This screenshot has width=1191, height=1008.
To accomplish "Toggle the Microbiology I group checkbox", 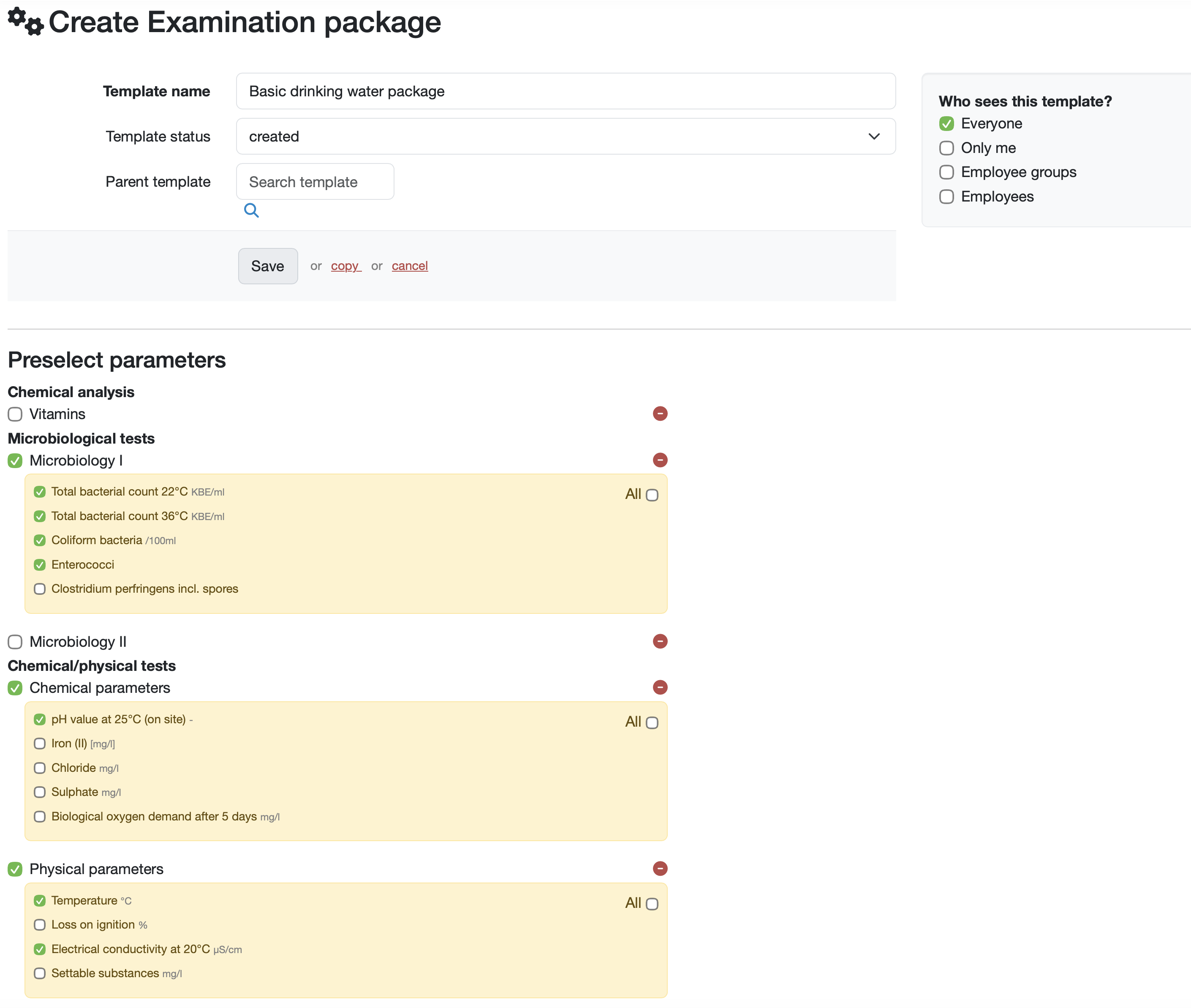I will (16, 460).
